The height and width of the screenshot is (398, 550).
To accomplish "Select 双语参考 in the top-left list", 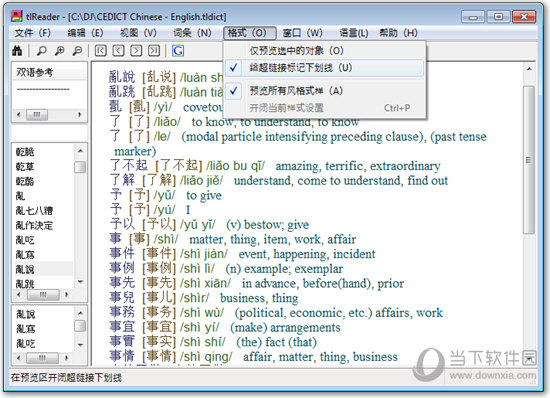I will (x=35, y=72).
